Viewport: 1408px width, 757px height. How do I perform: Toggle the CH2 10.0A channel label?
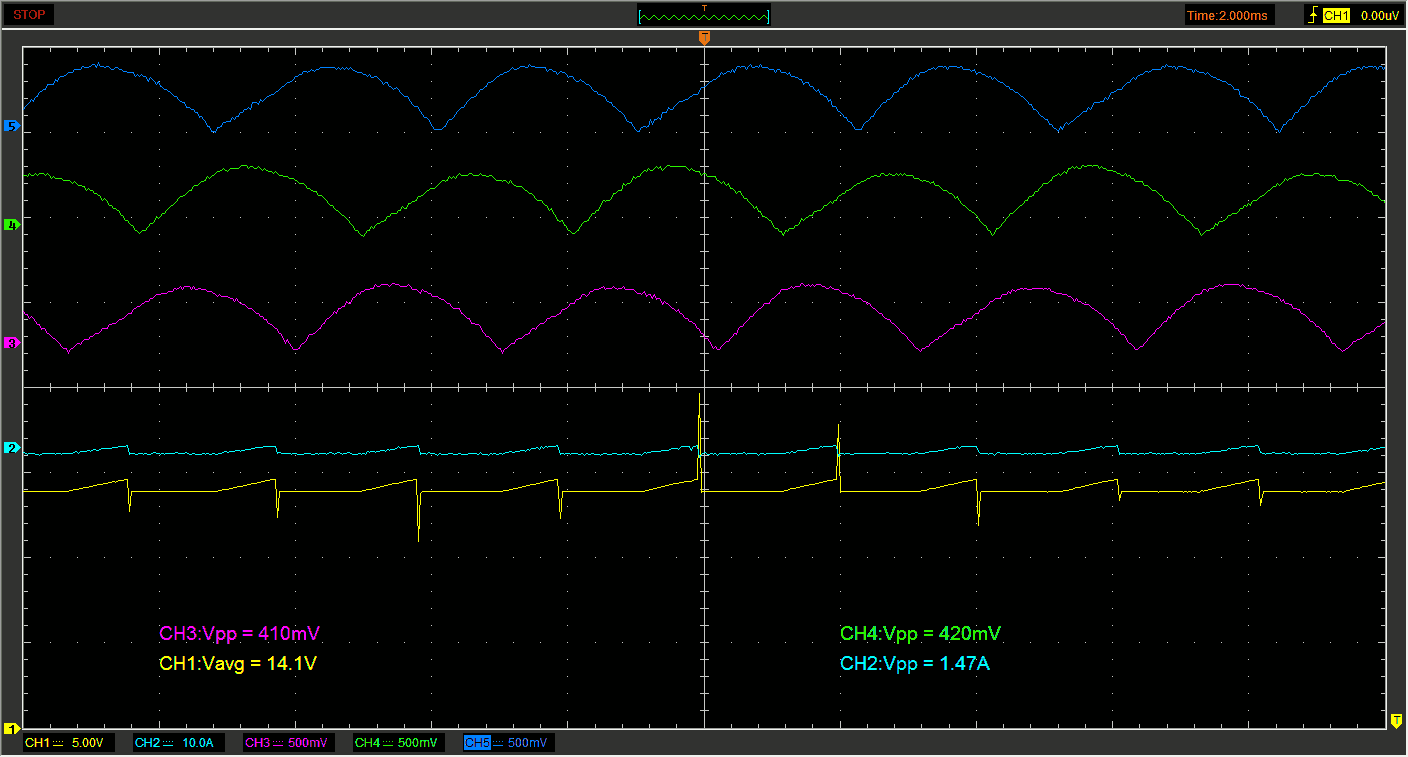(180, 743)
